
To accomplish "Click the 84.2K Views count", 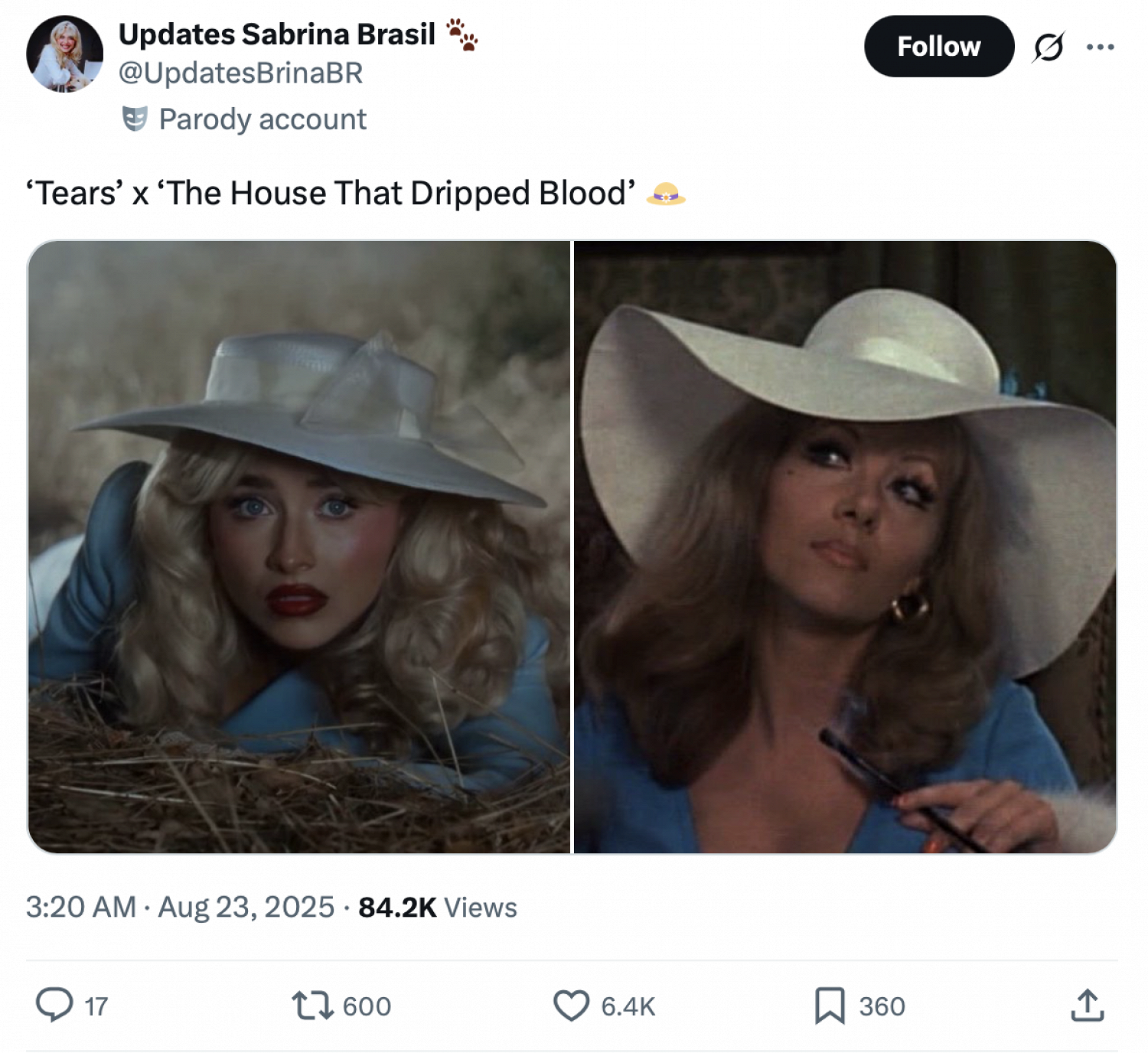I will coord(438,907).
